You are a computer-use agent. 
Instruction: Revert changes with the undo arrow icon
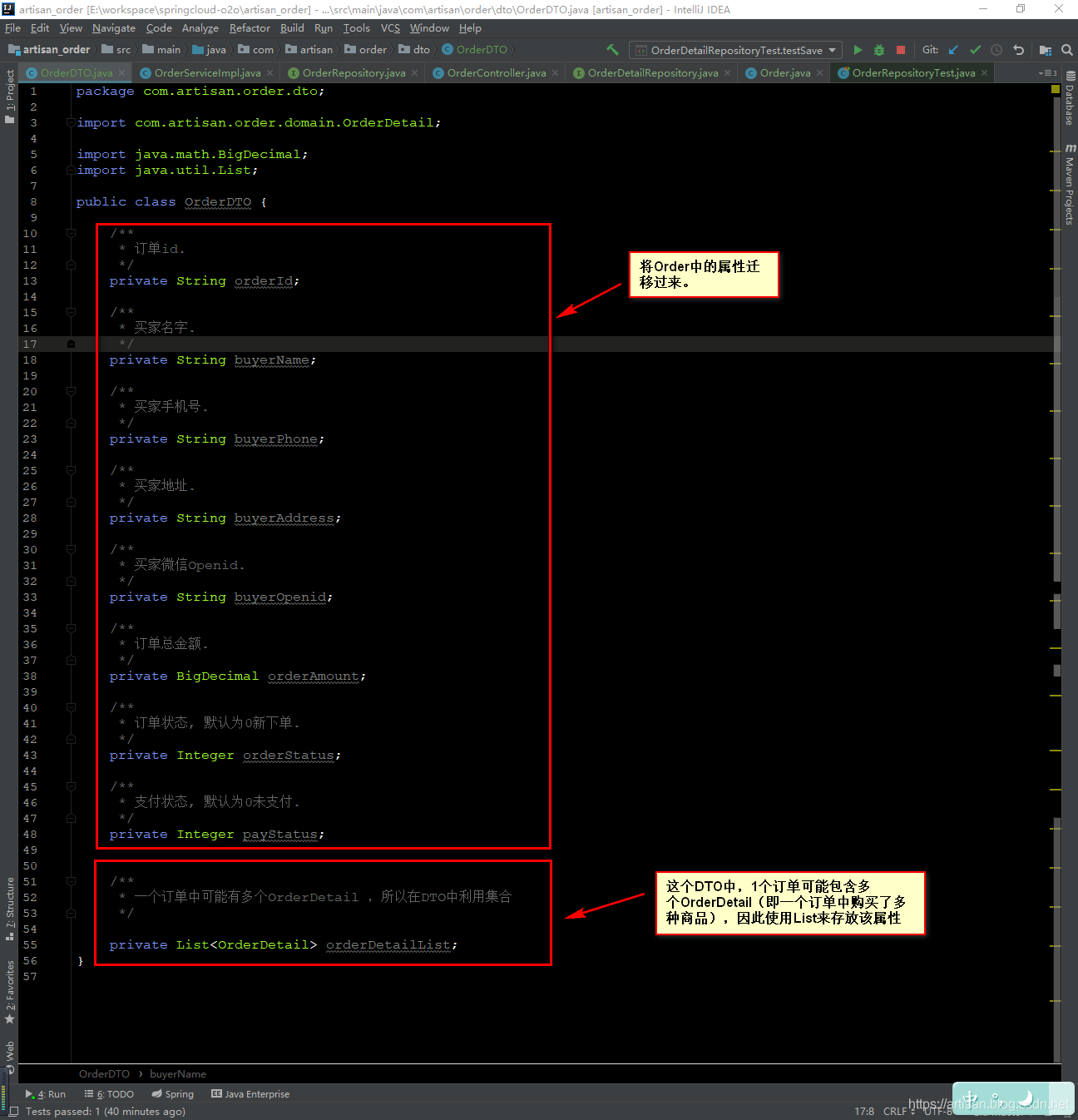coord(1018,50)
